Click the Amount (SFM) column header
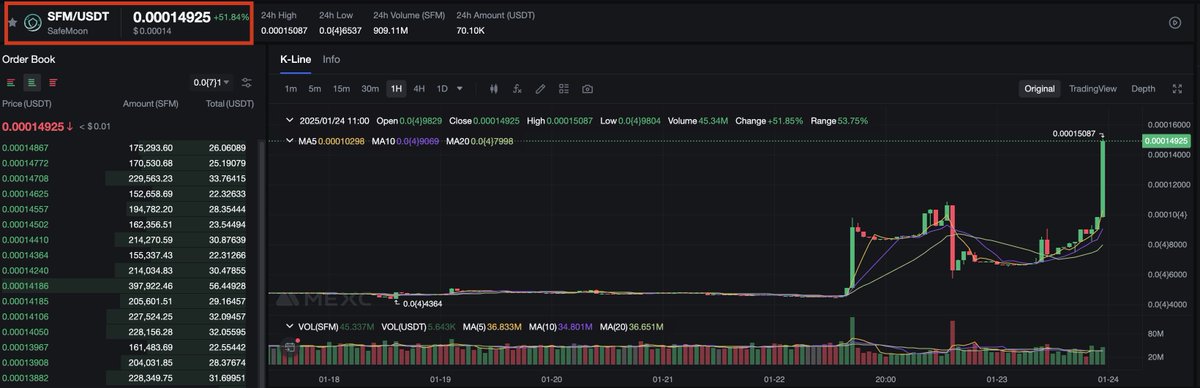The width and height of the screenshot is (1200, 388). click(x=150, y=104)
